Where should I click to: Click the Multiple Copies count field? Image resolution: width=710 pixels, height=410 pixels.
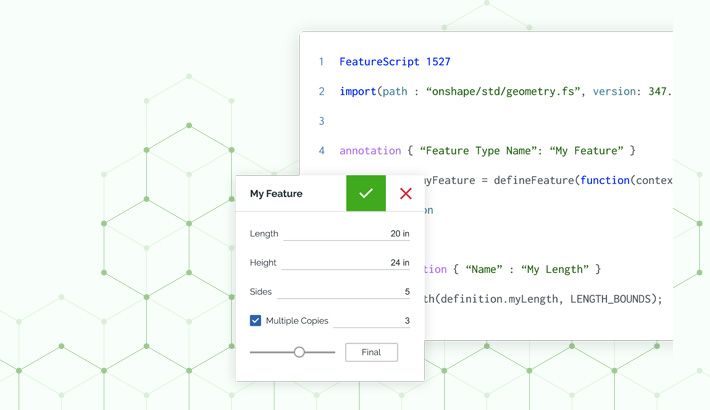pyautogui.click(x=371, y=321)
